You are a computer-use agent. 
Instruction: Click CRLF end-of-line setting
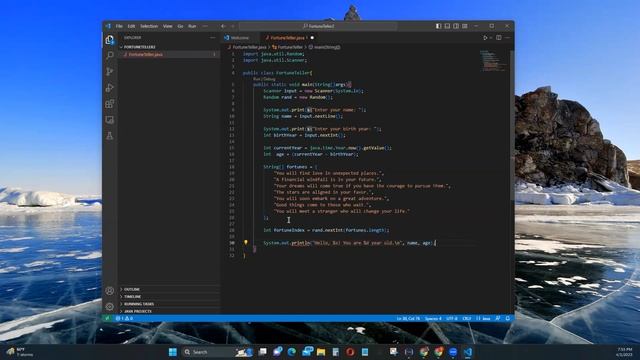point(467,318)
